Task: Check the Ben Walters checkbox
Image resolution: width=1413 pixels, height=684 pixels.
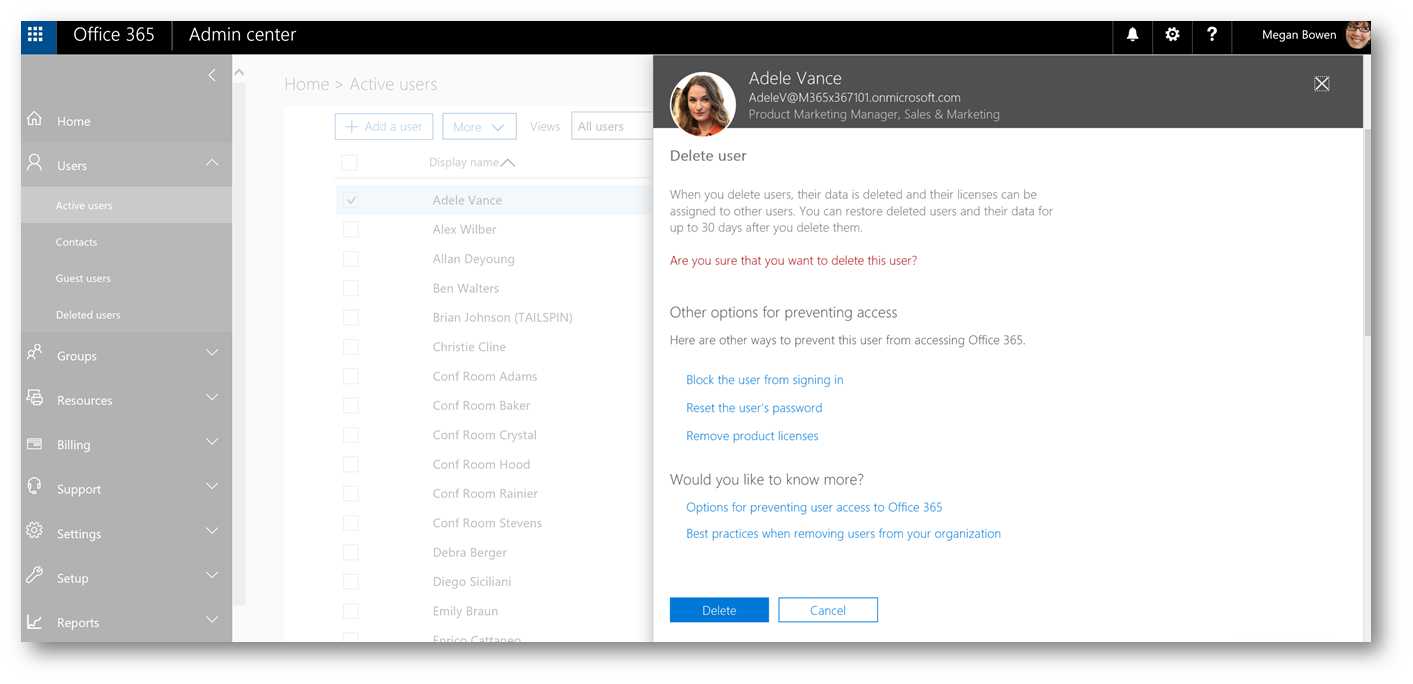Action: point(350,288)
